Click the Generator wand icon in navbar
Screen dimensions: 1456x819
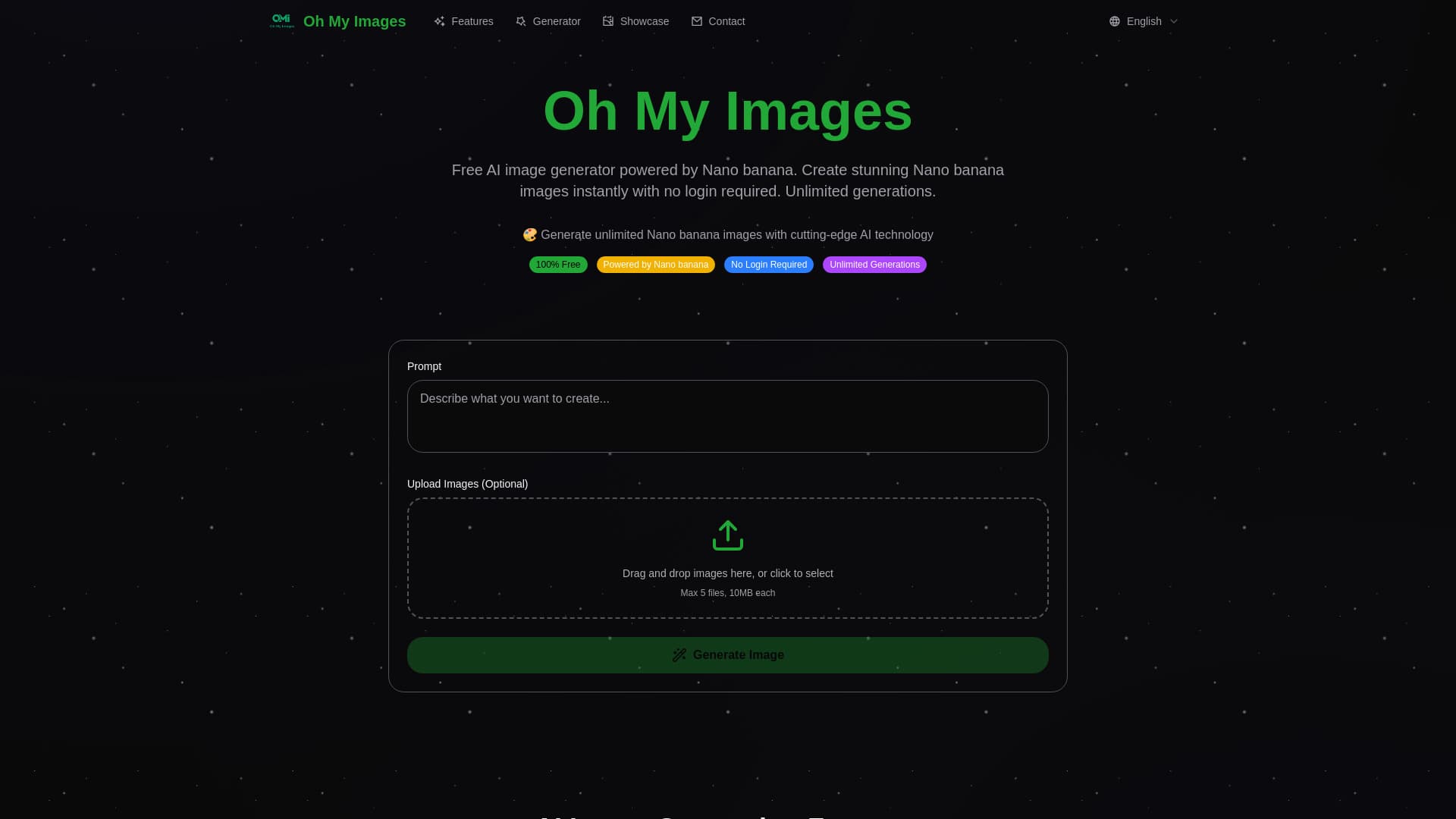[521, 21]
